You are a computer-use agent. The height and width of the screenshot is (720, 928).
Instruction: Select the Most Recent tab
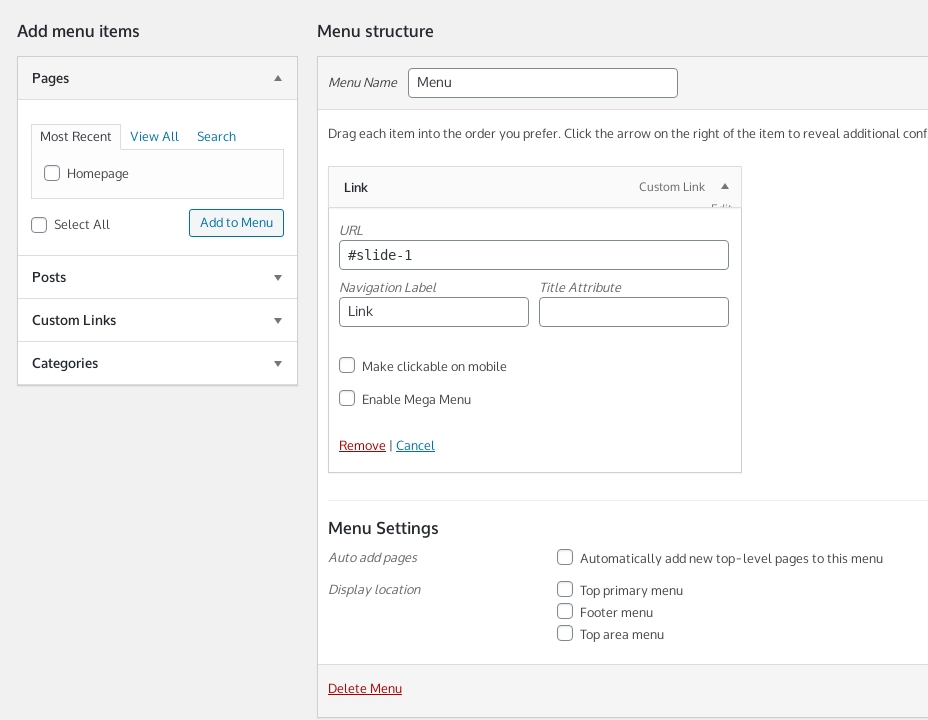76,137
